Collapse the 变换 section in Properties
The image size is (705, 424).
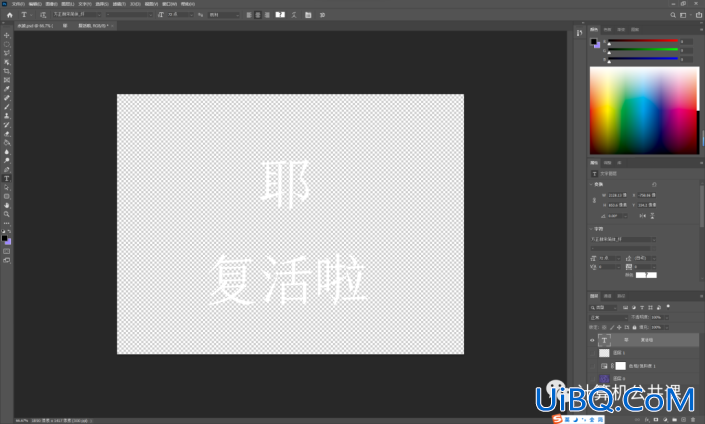click(x=591, y=184)
